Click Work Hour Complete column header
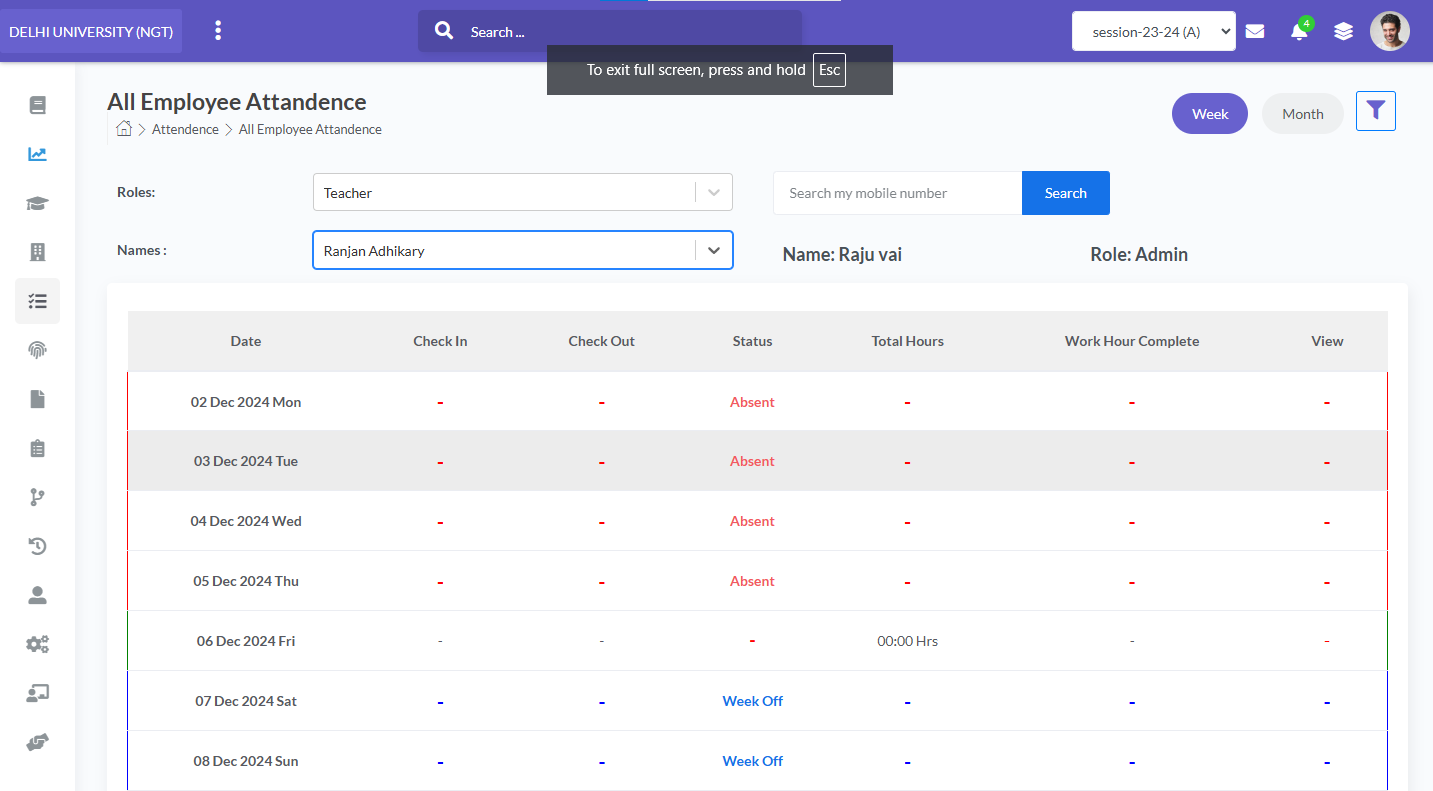1433x791 pixels. (1132, 341)
